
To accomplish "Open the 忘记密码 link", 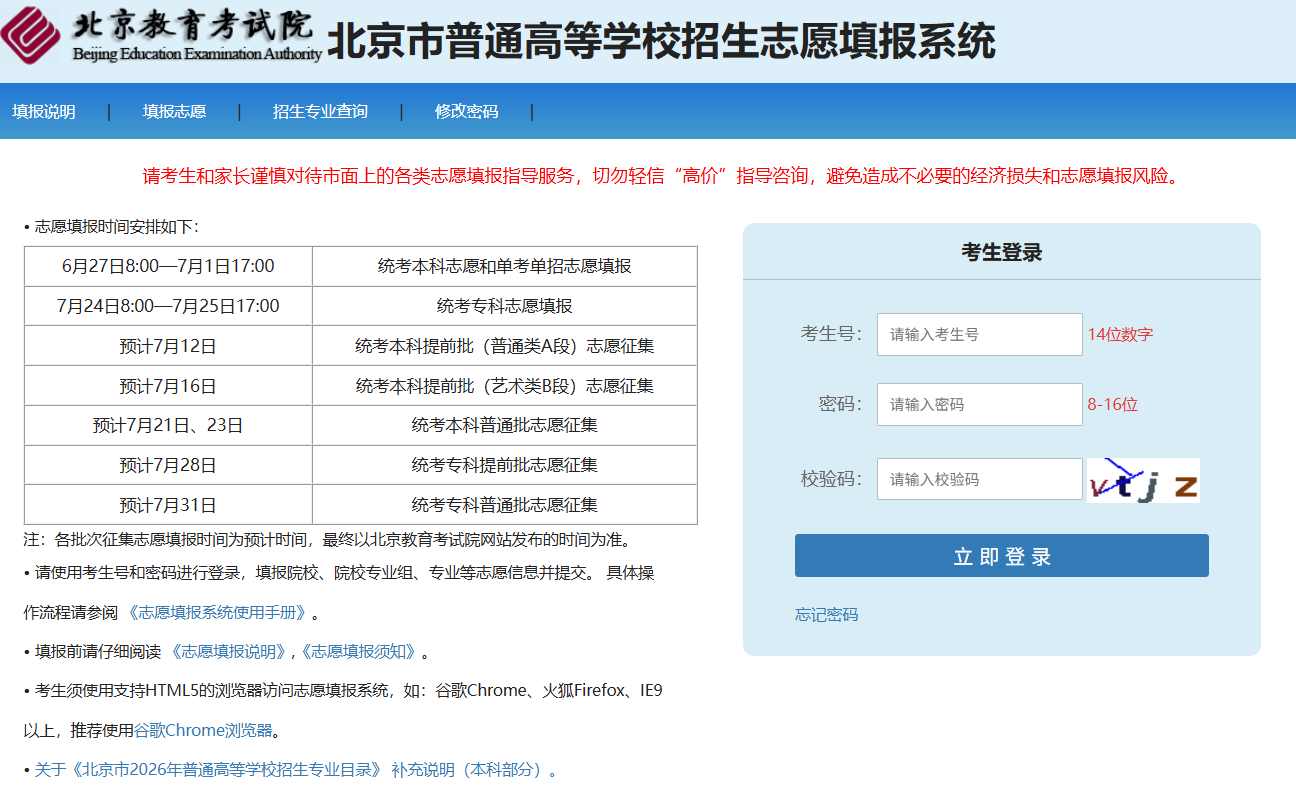I will [826, 614].
